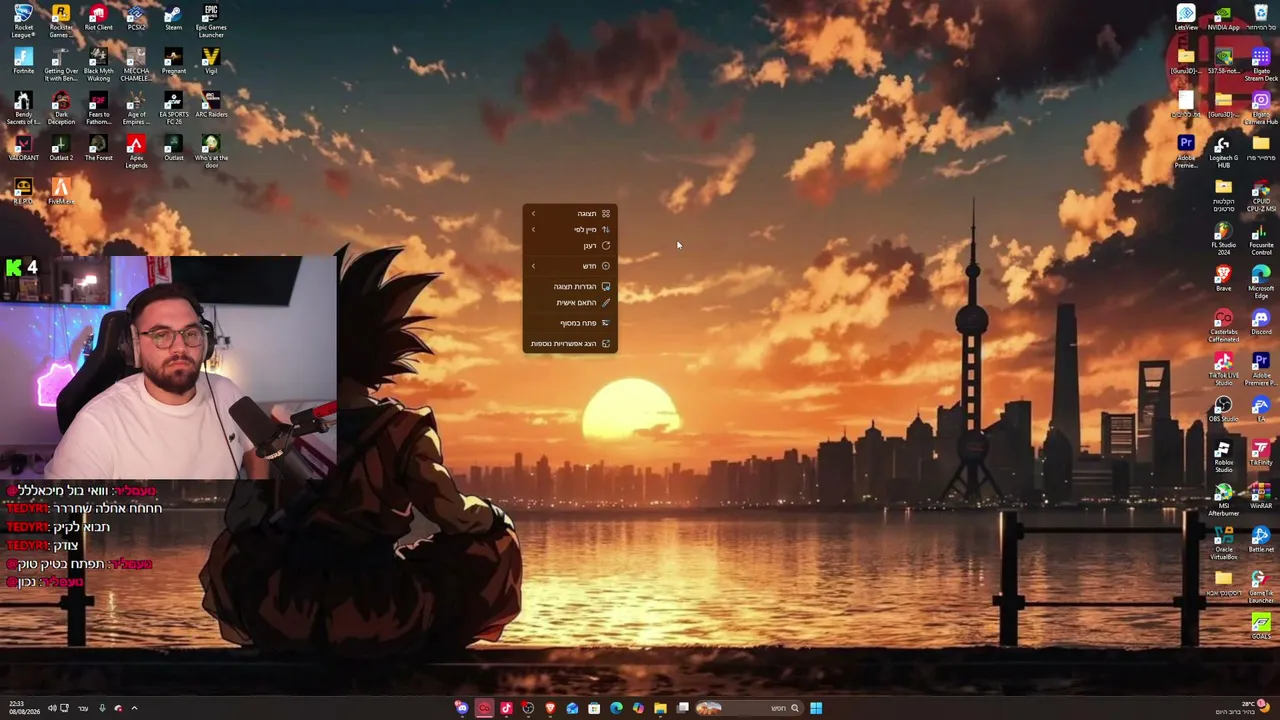Open the volume control in system tray
The height and width of the screenshot is (720, 1280).
click(52, 709)
